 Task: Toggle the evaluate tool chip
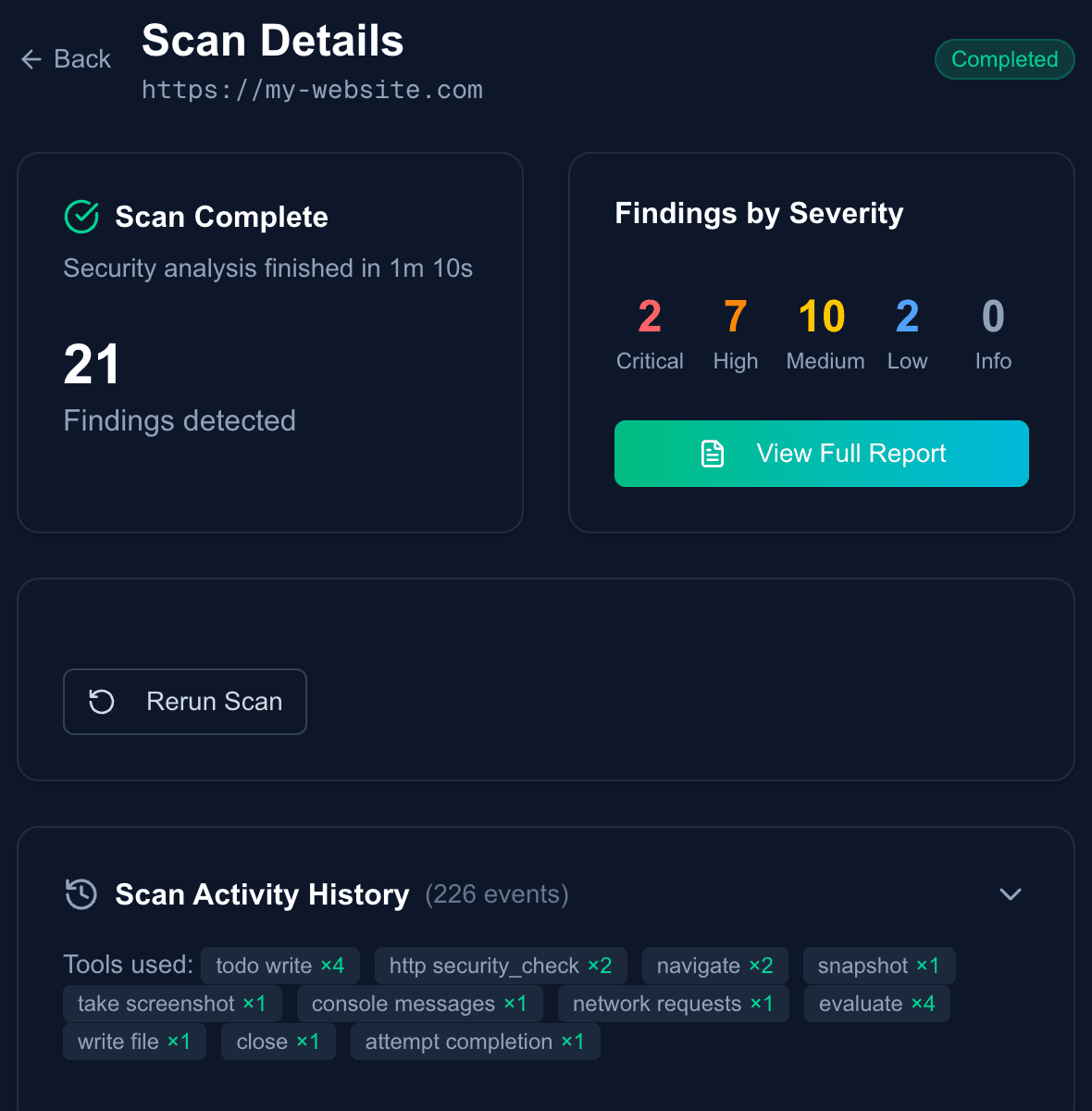(876, 1004)
